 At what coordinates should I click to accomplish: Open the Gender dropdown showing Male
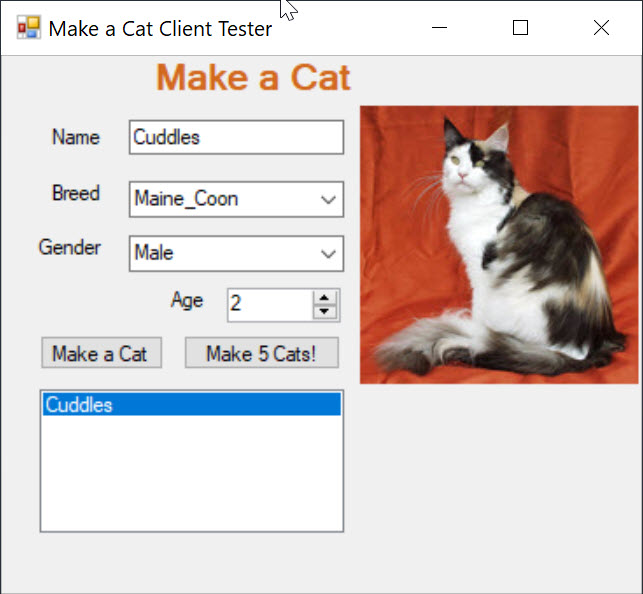(236, 253)
